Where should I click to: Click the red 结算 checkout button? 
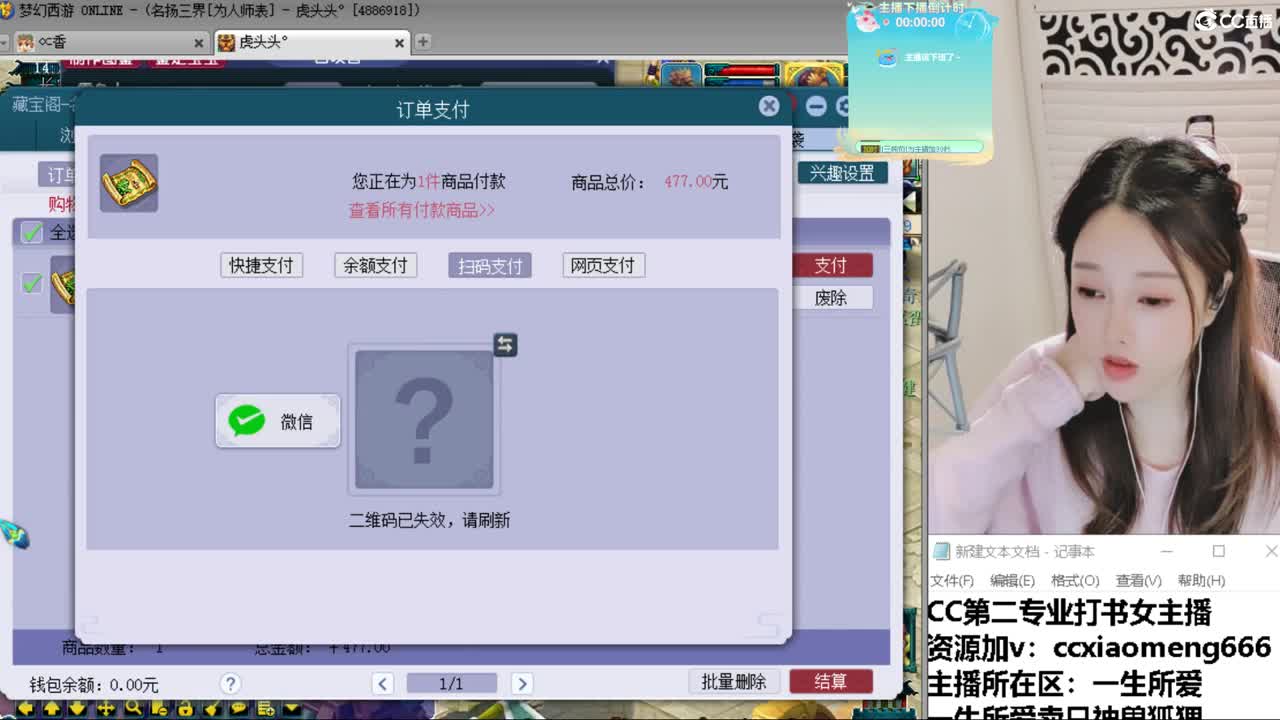pos(831,681)
